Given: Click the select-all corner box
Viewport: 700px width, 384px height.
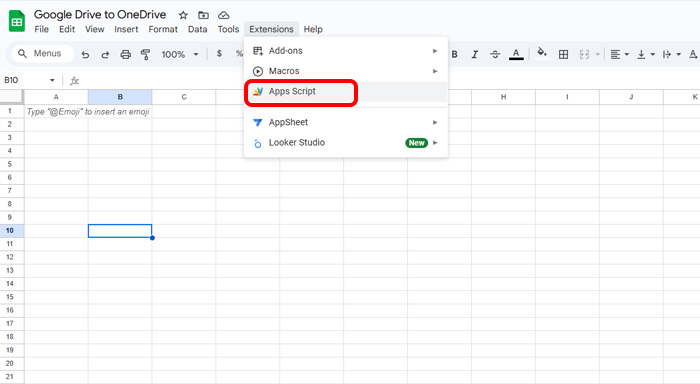Looking at the screenshot, I should tap(11, 96).
